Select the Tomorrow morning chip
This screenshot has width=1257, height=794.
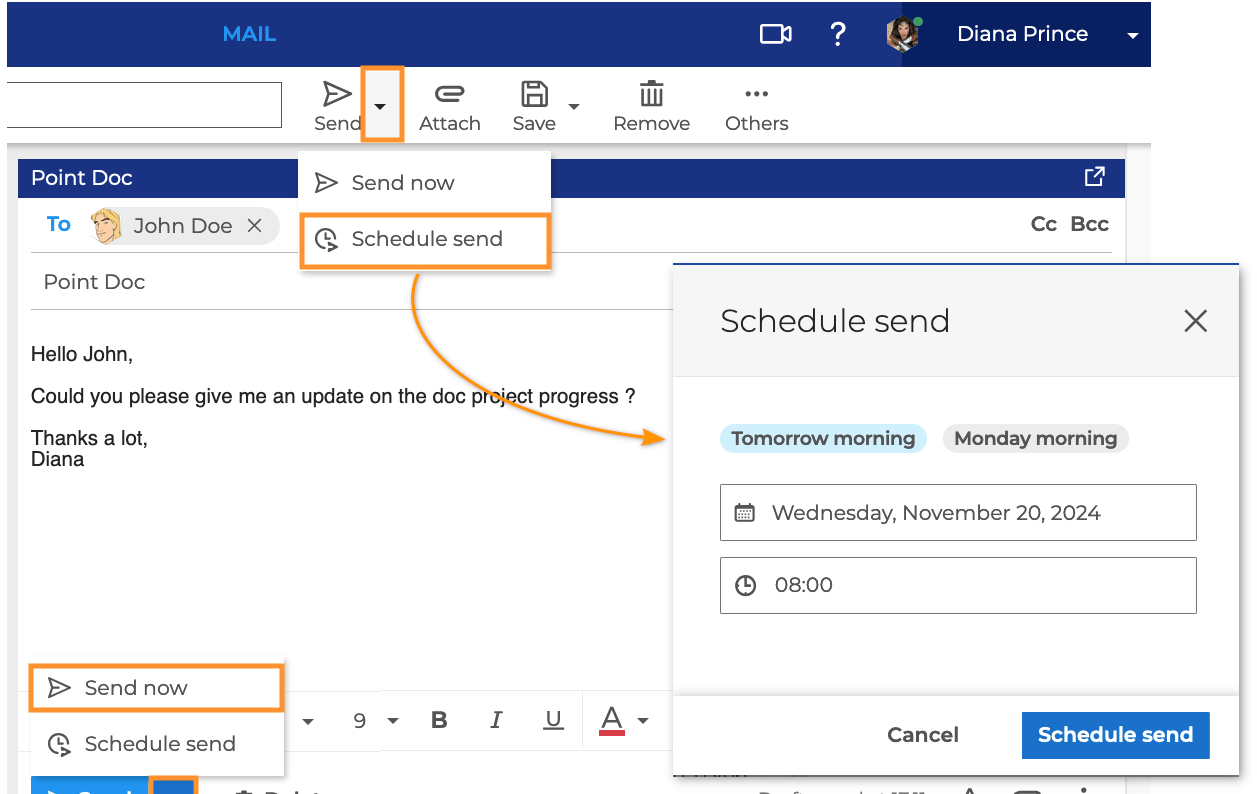coord(823,439)
